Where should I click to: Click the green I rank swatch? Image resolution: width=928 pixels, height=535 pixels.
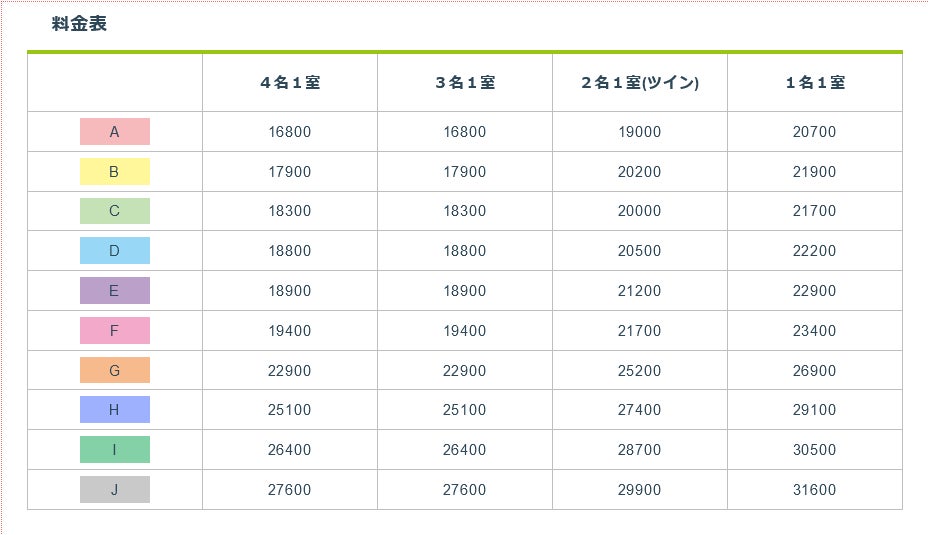pos(114,450)
